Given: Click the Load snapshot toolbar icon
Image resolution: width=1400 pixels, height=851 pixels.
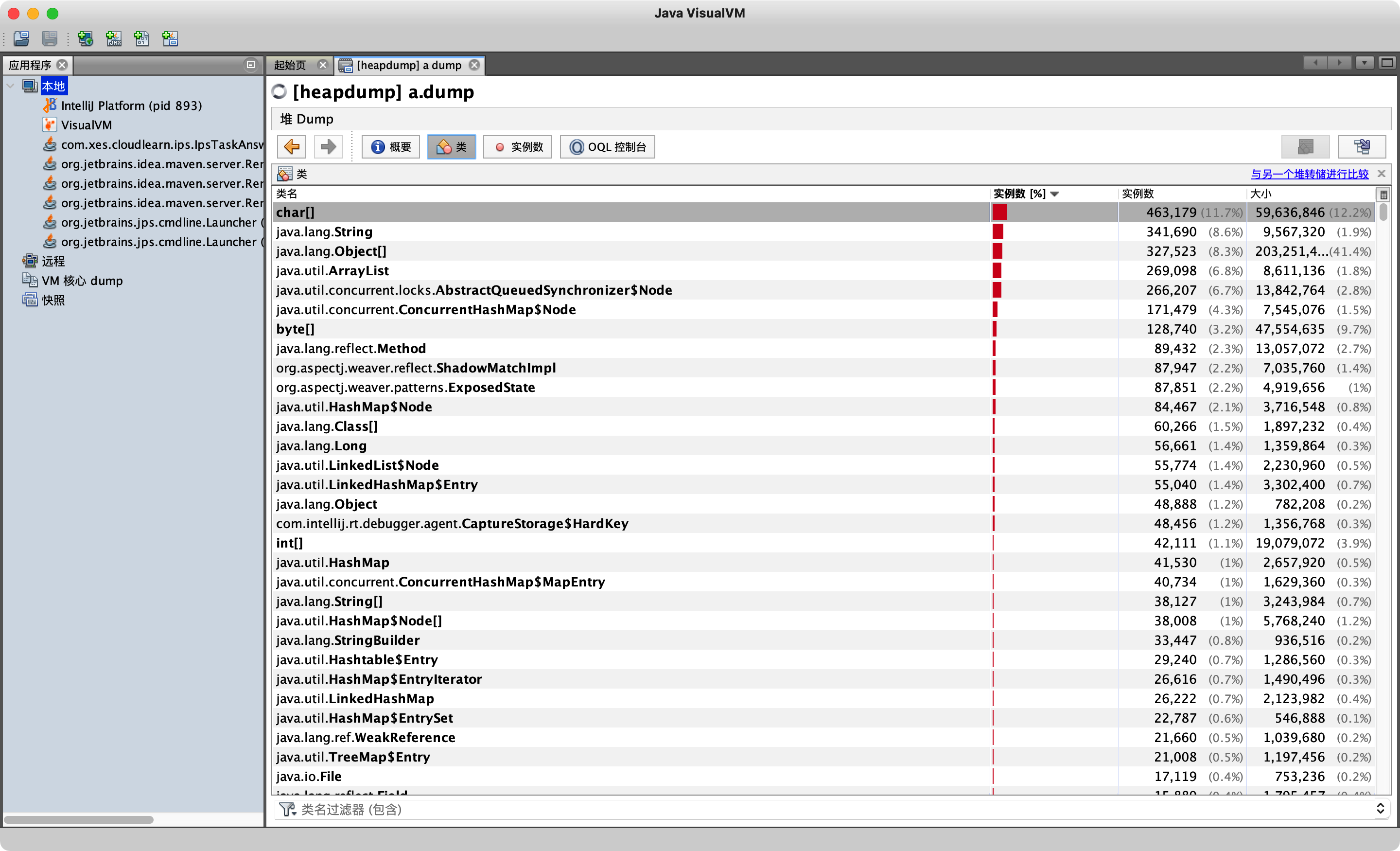Looking at the screenshot, I should pyautogui.click(x=21, y=38).
